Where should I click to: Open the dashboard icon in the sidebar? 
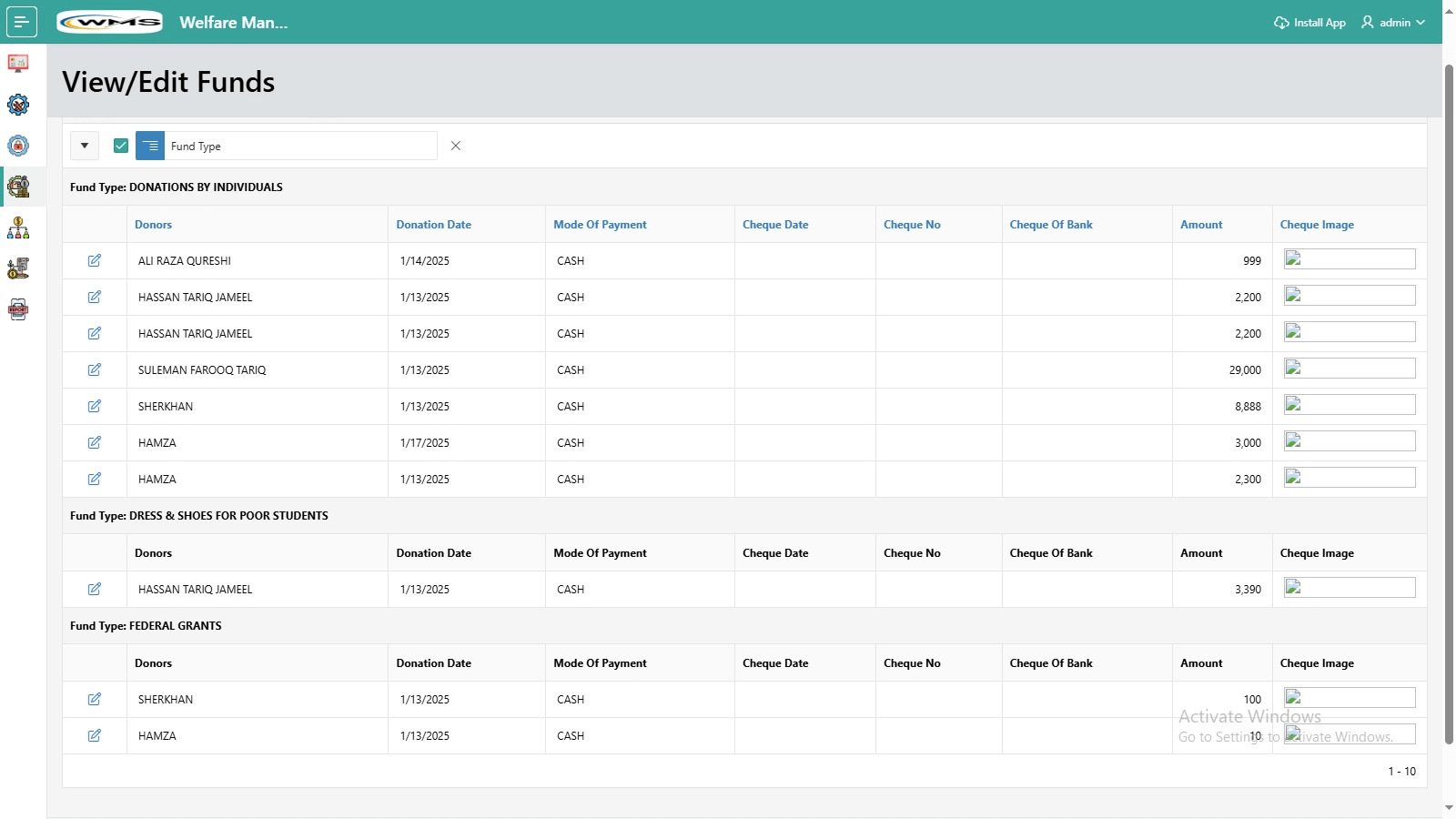tap(18, 64)
